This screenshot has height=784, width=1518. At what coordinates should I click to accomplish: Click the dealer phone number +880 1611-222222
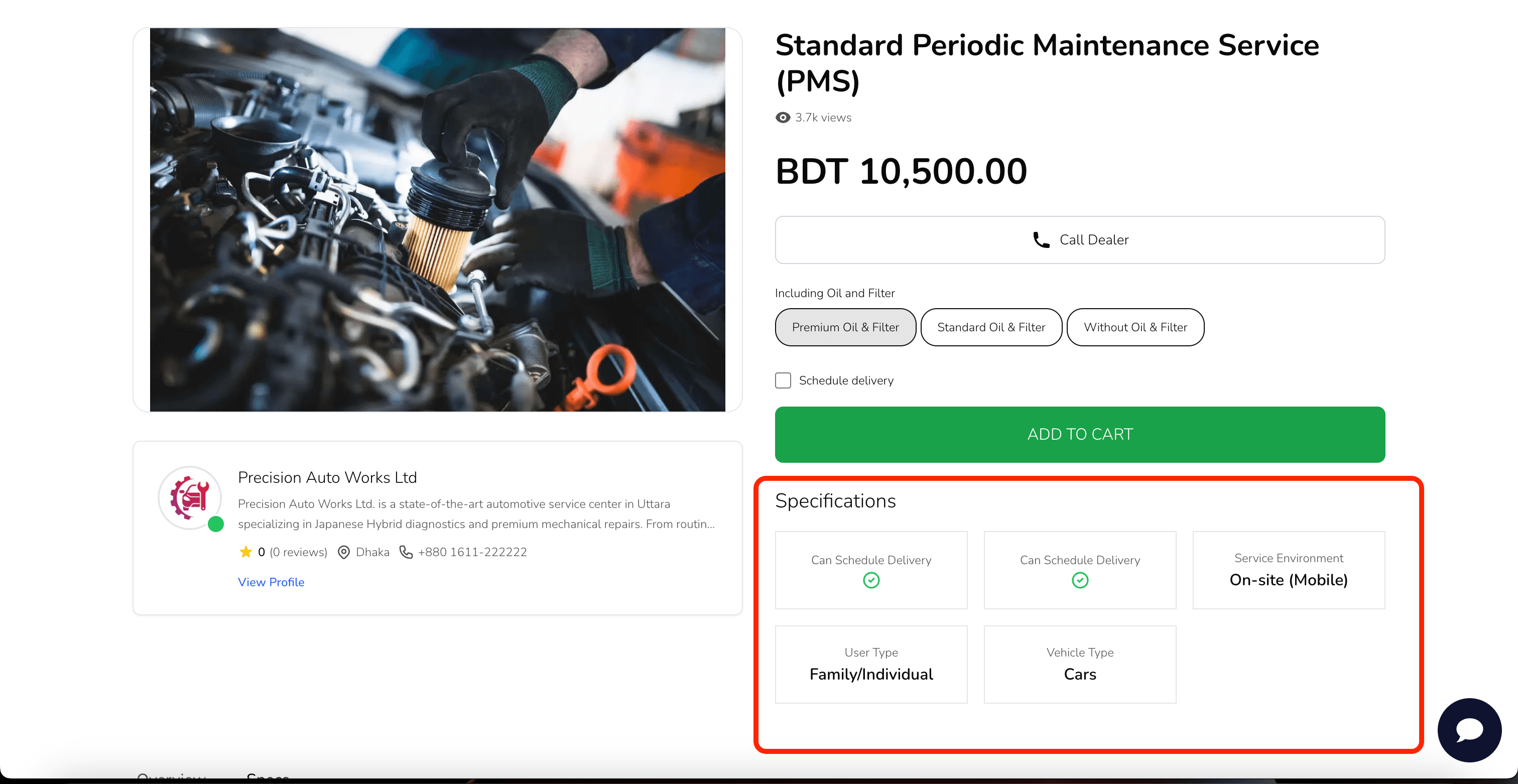click(472, 552)
